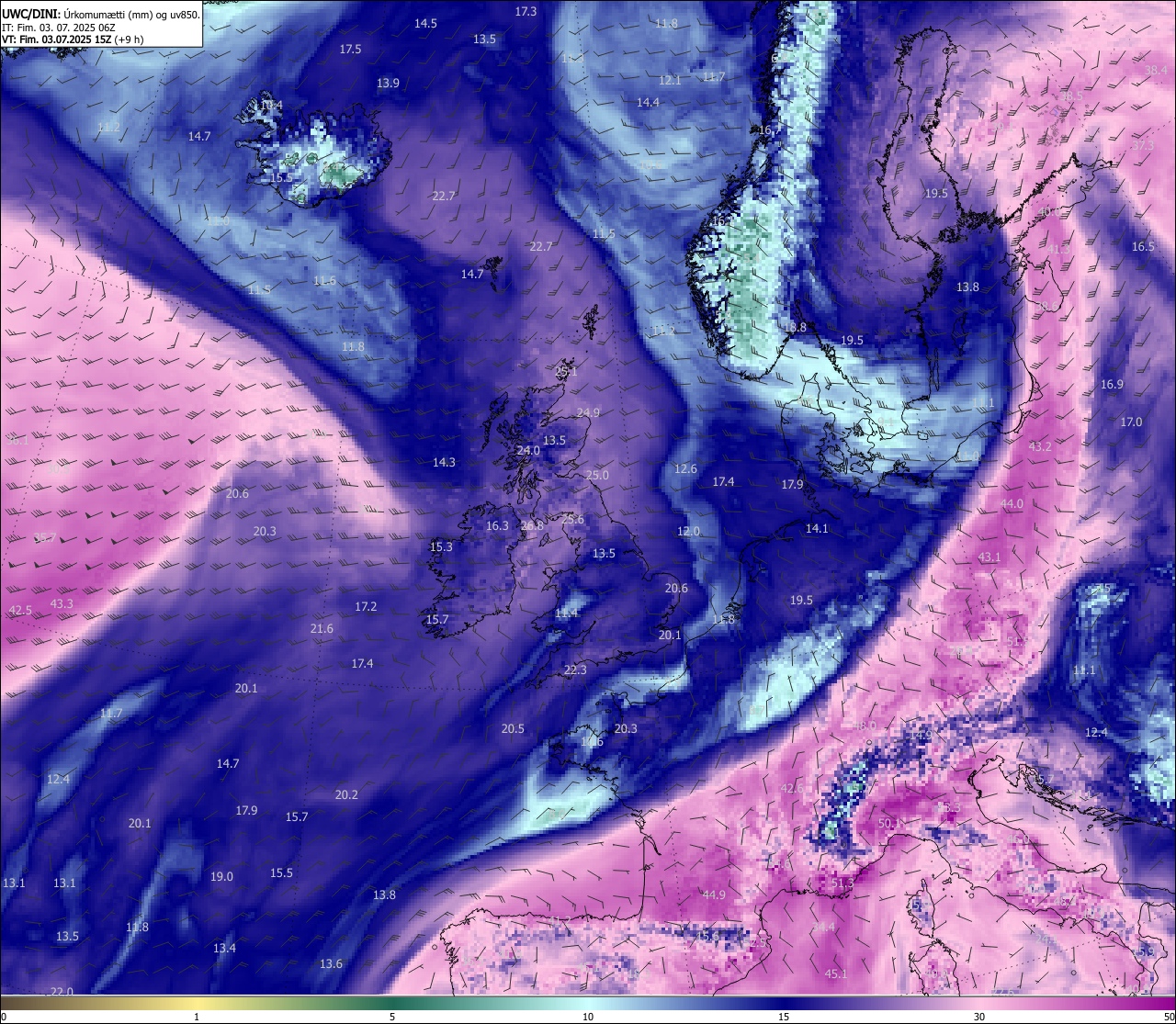
Task: Click the map value 16.3 over Ireland
Action: (x=497, y=525)
